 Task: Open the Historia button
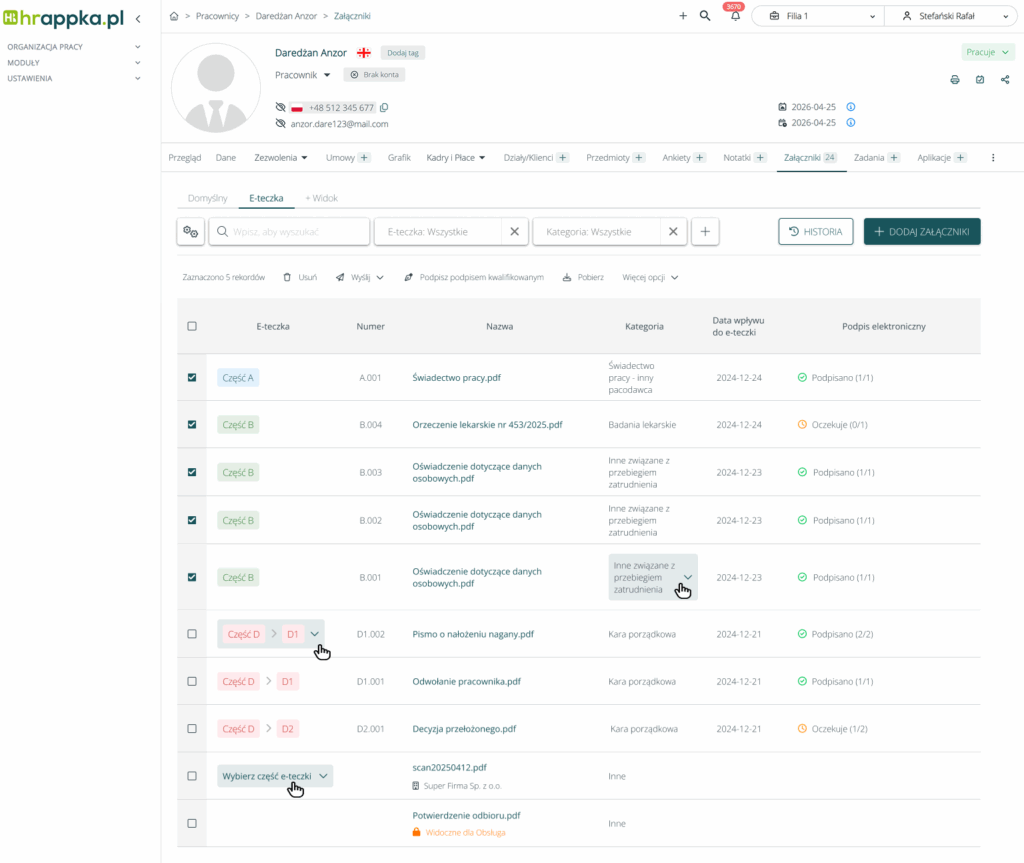[x=816, y=232]
